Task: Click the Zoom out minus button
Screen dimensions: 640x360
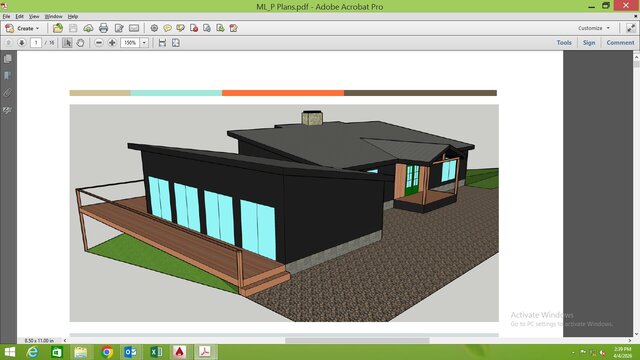Action: (99, 42)
